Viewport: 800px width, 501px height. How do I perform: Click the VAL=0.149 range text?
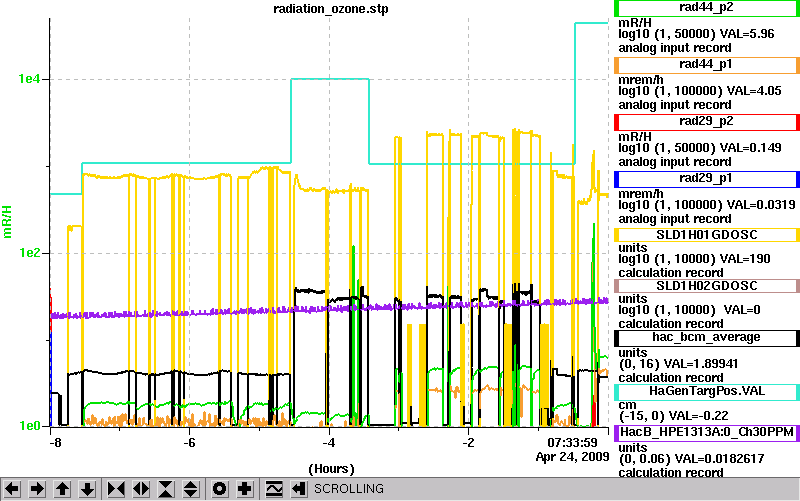pyautogui.click(x=699, y=148)
